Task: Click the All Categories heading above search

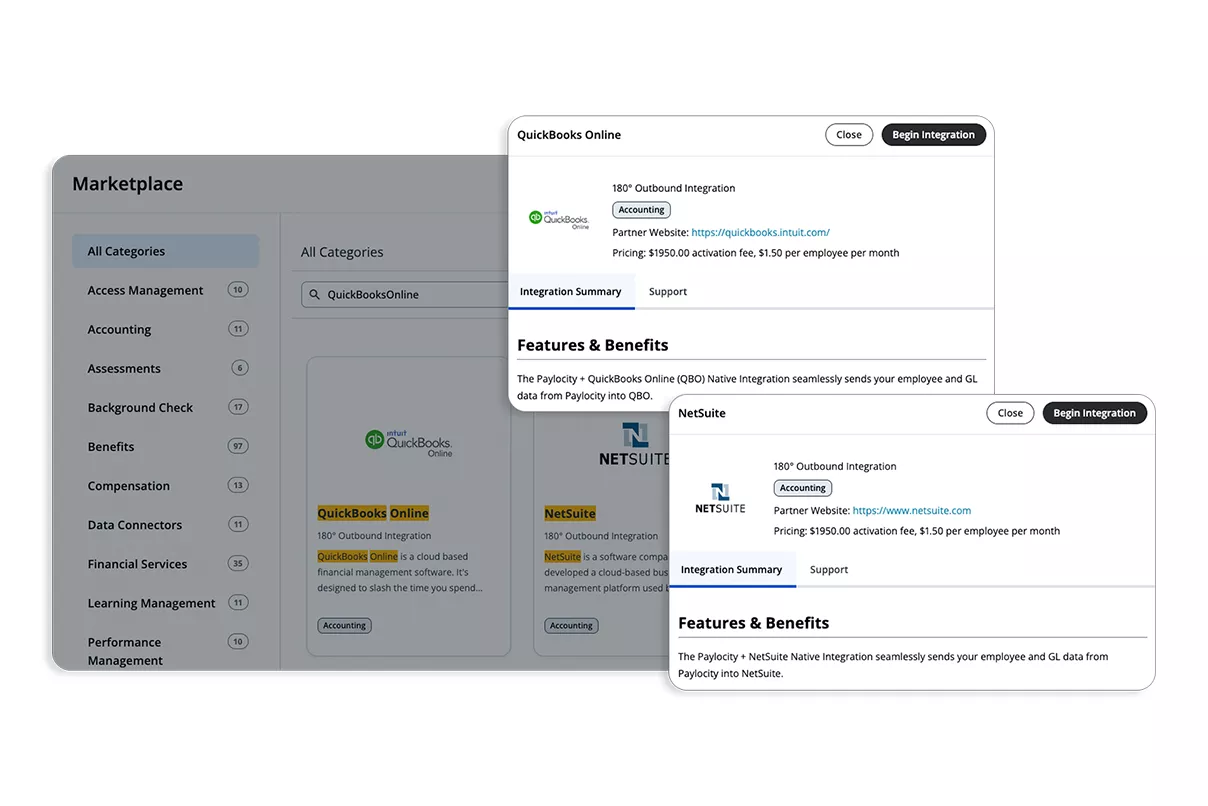Action: (342, 252)
